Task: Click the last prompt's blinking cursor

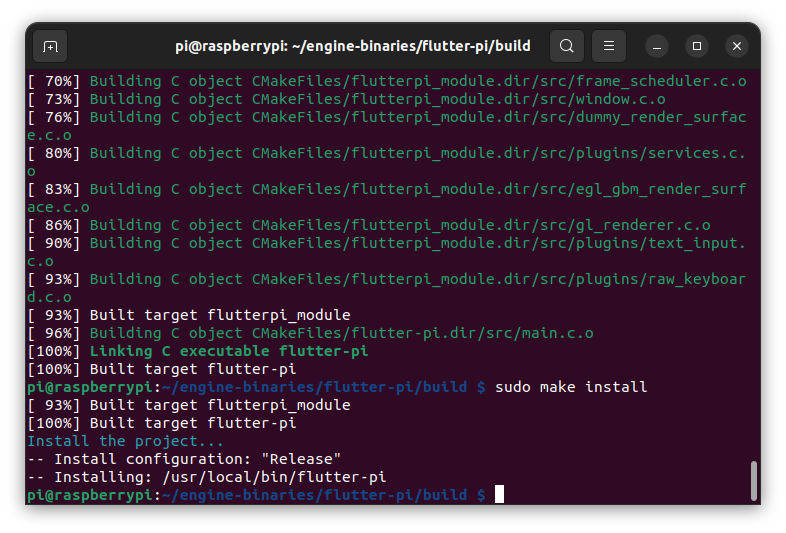Action: click(x=499, y=494)
